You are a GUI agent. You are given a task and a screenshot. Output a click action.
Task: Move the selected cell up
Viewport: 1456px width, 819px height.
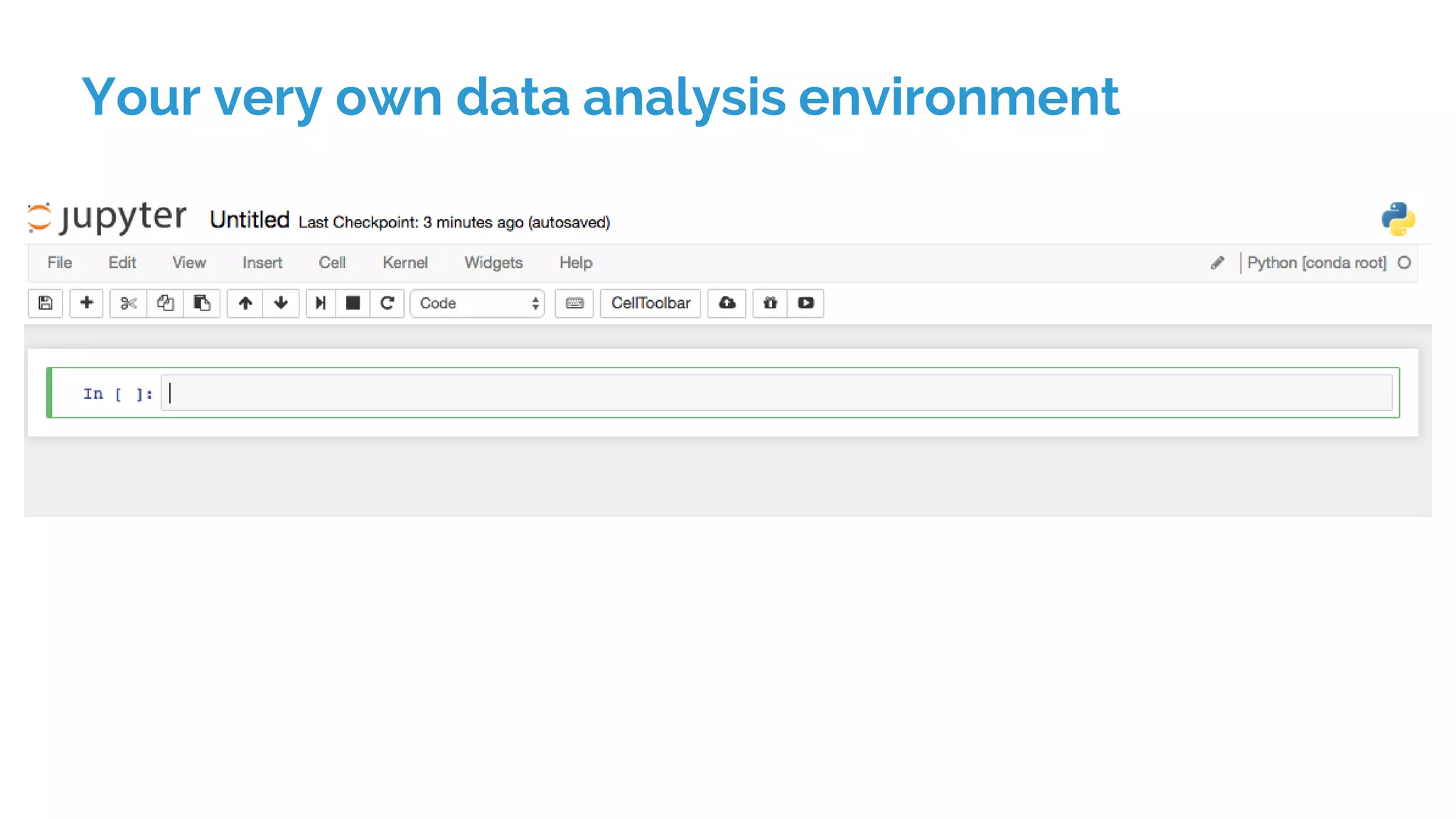[x=245, y=304]
